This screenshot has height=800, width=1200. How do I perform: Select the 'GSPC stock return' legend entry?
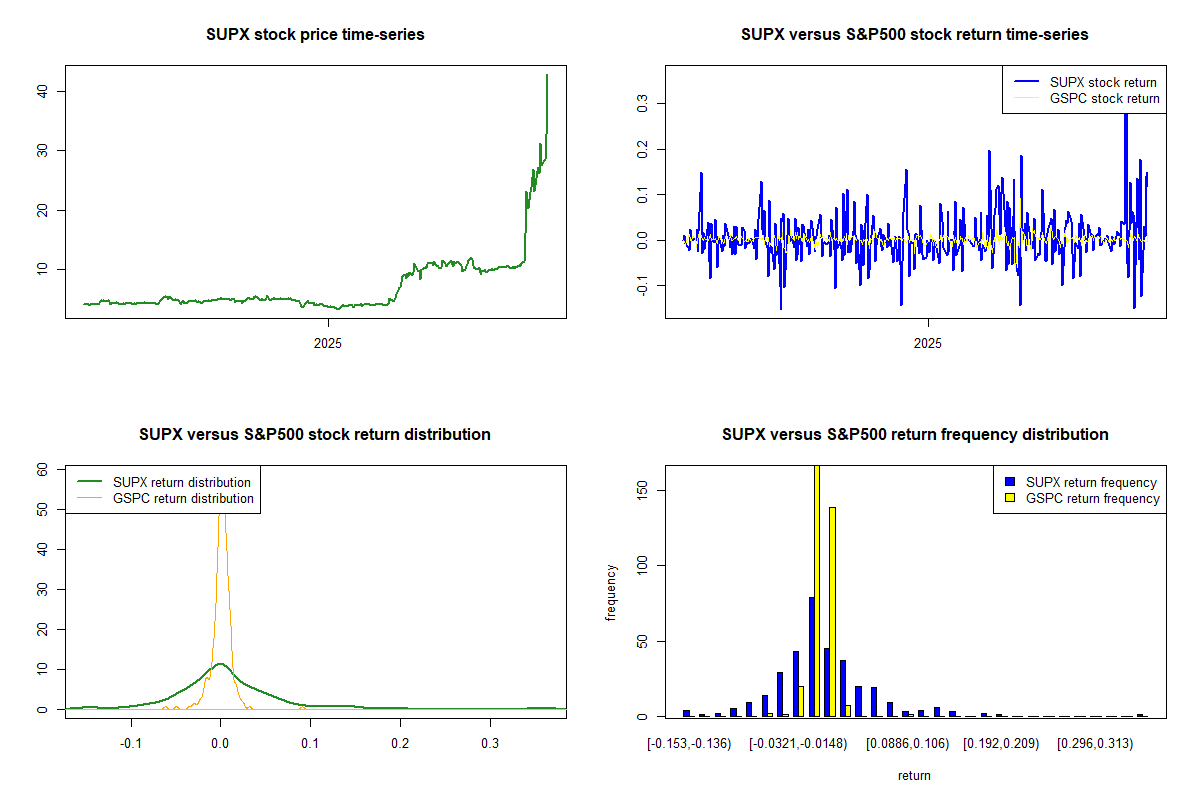1104,99
